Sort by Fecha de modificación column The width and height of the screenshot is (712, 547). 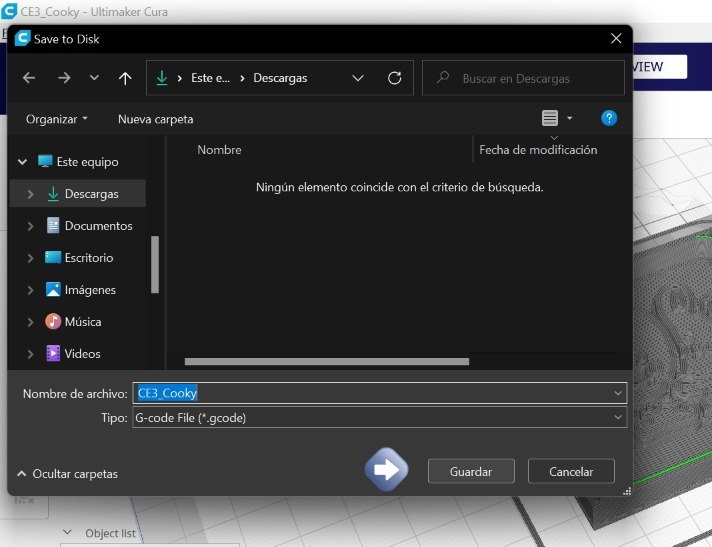click(538, 150)
